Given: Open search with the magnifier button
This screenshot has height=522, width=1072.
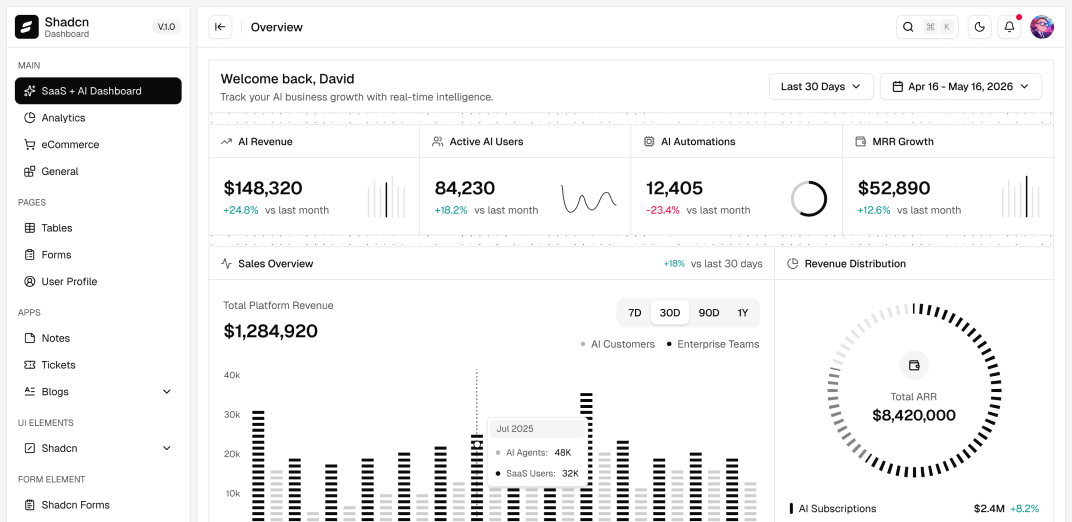Looking at the screenshot, I should click(x=908, y=27).
